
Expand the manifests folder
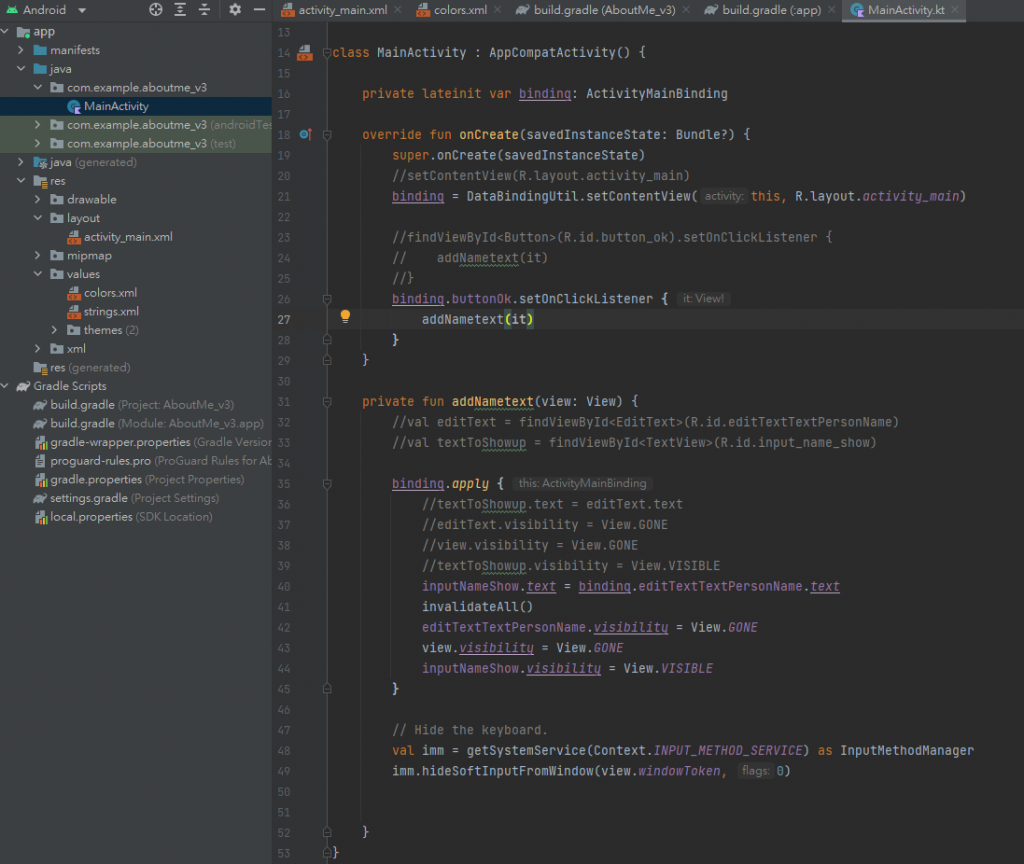click(21, 50)
